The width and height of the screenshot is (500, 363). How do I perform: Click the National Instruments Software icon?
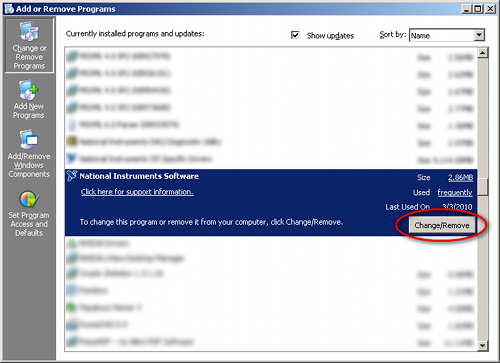click(x=71, y=176)
